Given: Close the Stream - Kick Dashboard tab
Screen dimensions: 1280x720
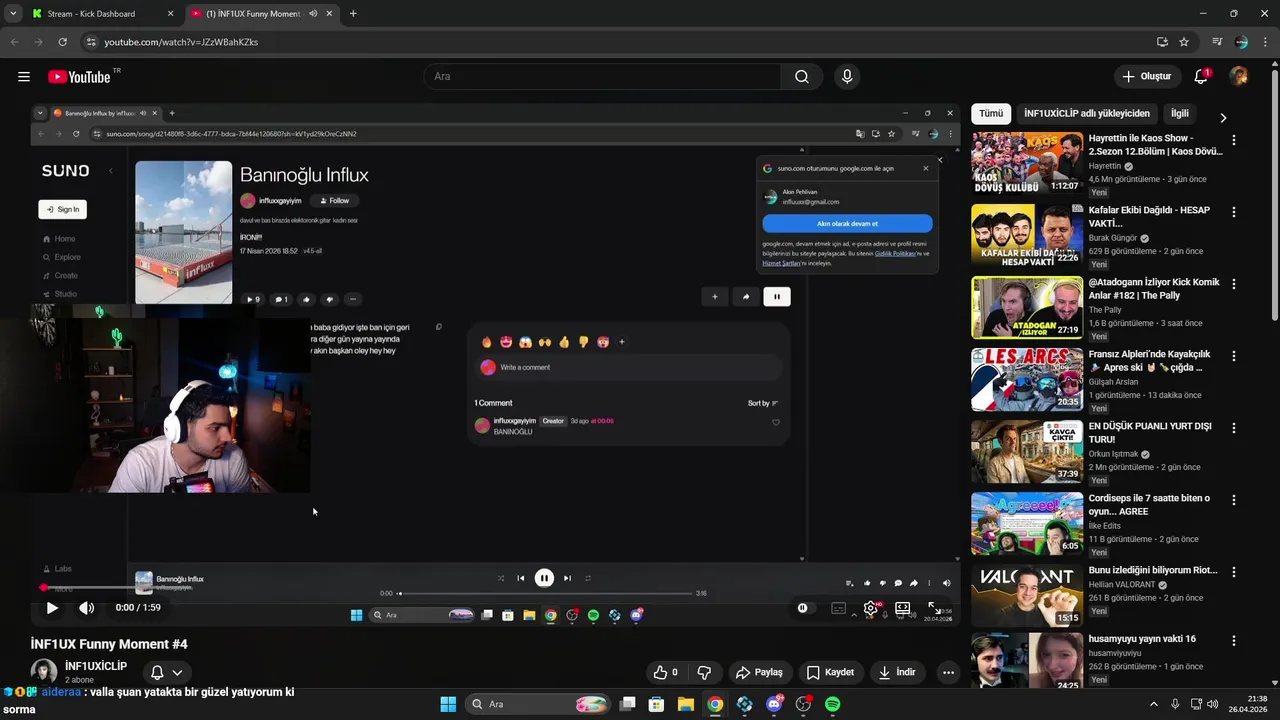Looking at the screenshot, I should [170, 14].
